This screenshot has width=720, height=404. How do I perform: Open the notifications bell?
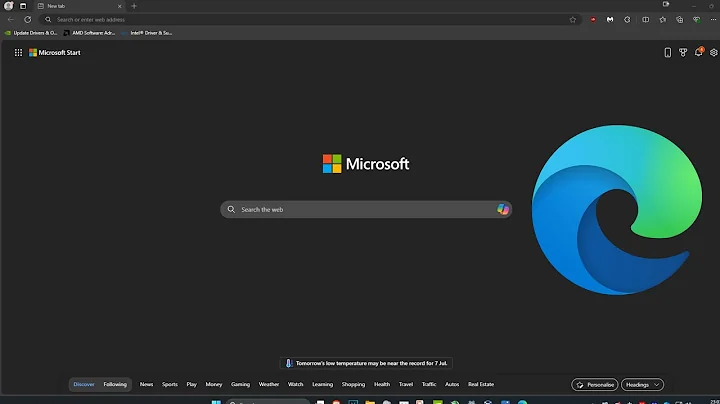click(x=698, y=52)
